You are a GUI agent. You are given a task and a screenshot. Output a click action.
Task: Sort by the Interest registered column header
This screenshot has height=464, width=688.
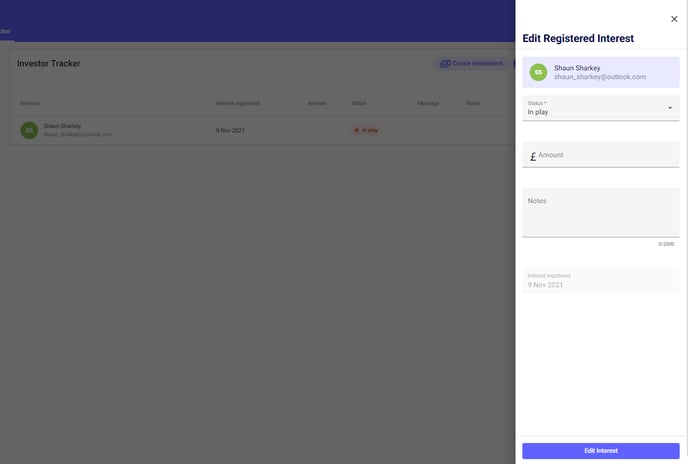(237, 103)
